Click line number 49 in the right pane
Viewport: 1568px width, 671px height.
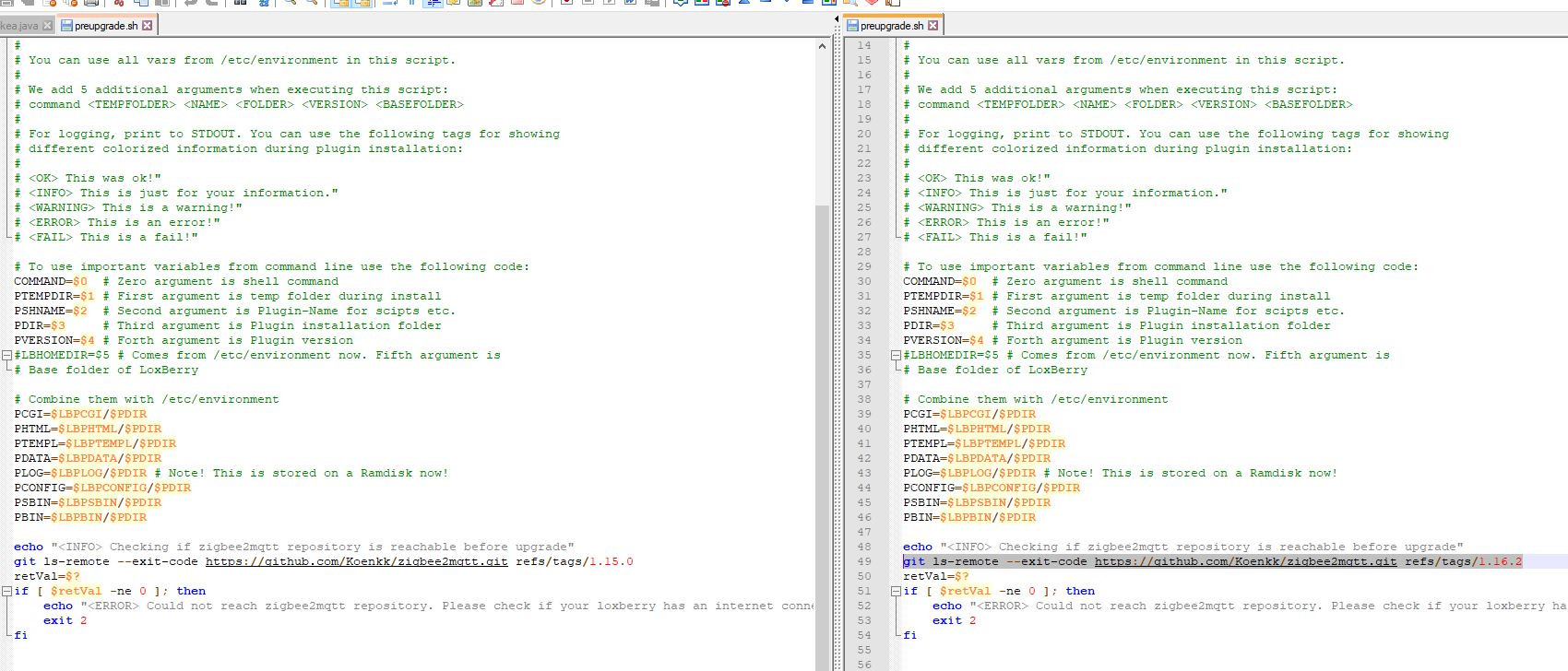(863, 561)
